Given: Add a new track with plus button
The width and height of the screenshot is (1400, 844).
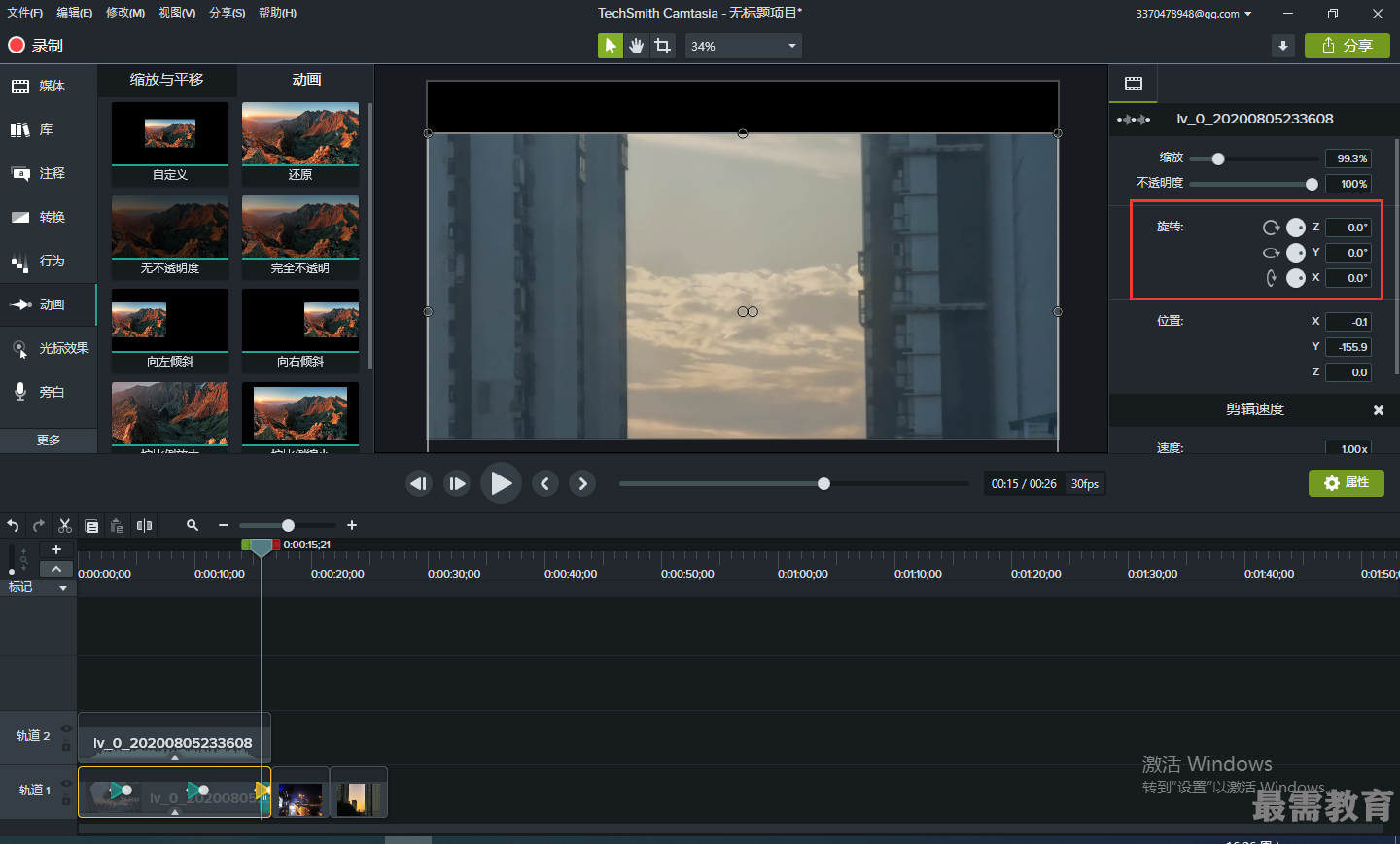Looking at the screenshot, I should pos(56,549).
